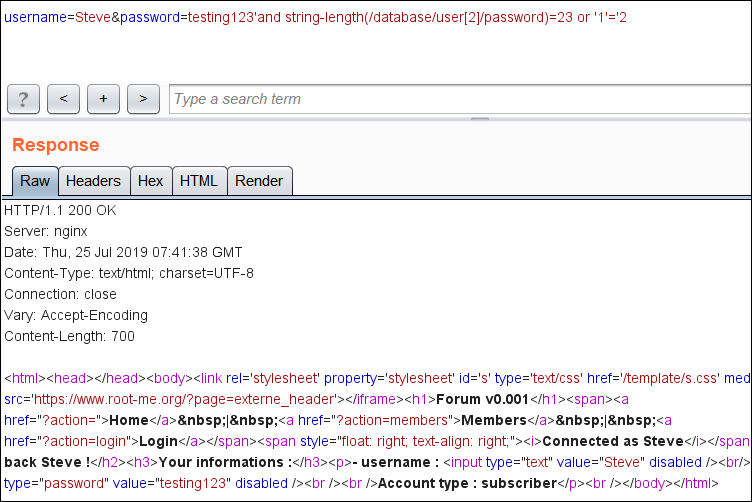752x502 pixels.
Task: Open the search help question-mark button
Action: coord(24,99)
